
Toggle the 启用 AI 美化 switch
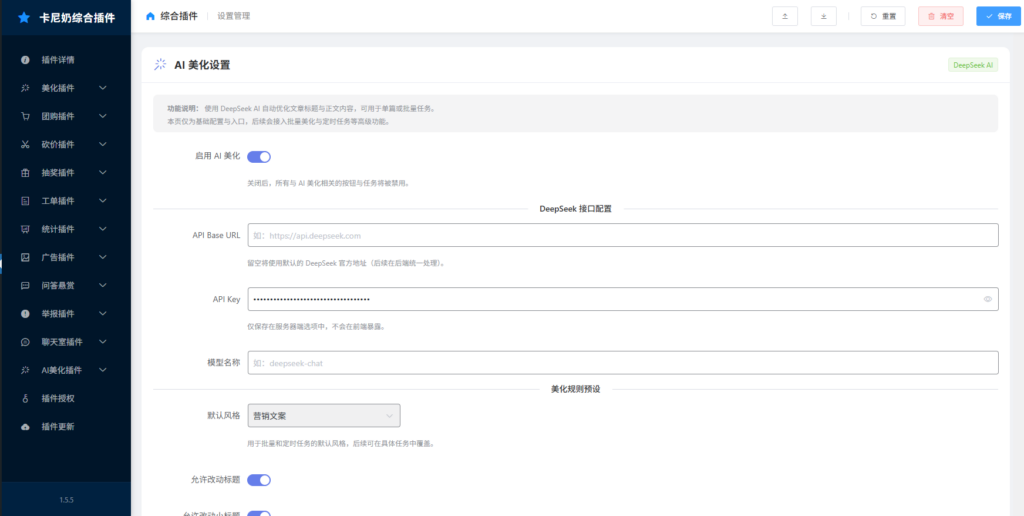259,156
